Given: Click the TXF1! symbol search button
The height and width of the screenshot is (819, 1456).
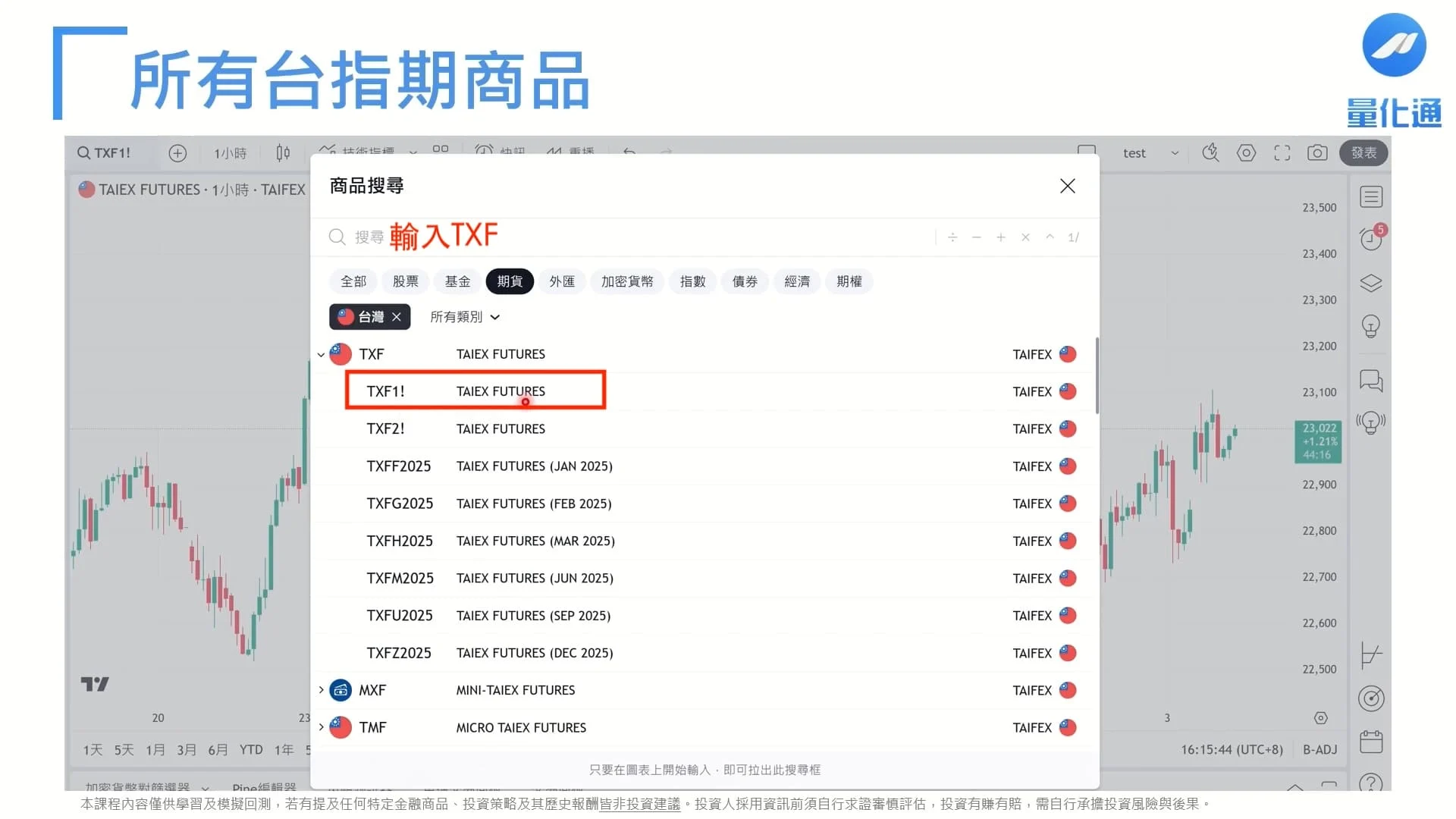Looking at the screenshot, I should pos(105,153).
